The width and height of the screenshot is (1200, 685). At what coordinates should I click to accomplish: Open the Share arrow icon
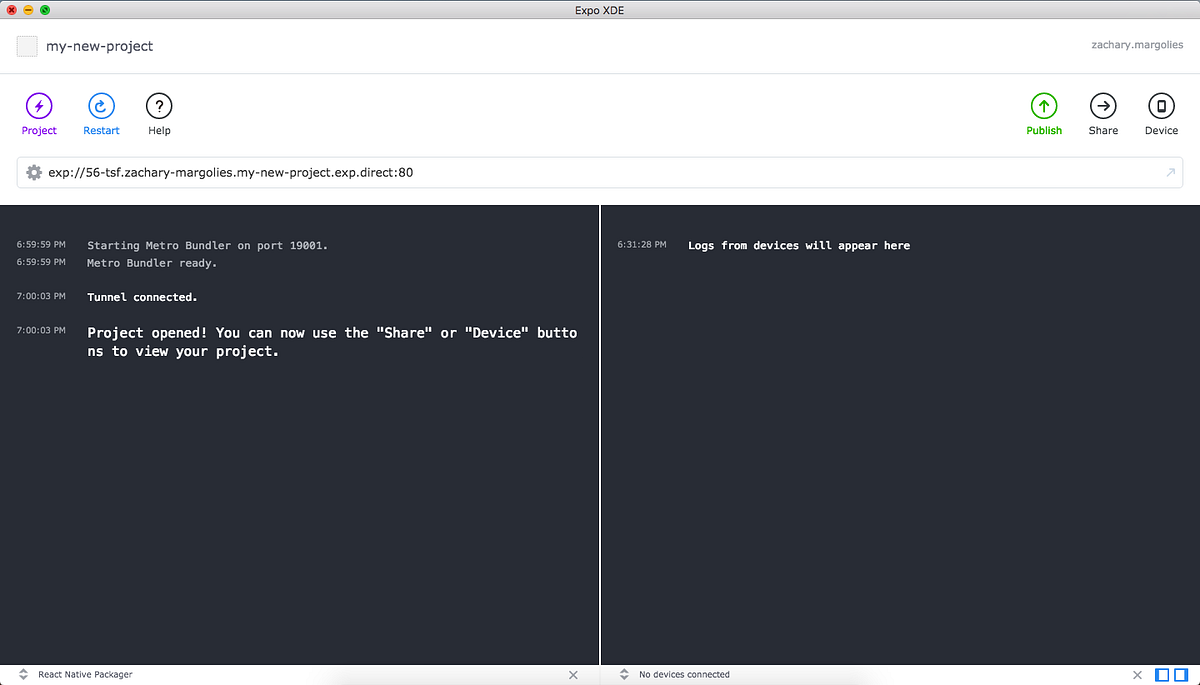click(x=1103, y=106)
